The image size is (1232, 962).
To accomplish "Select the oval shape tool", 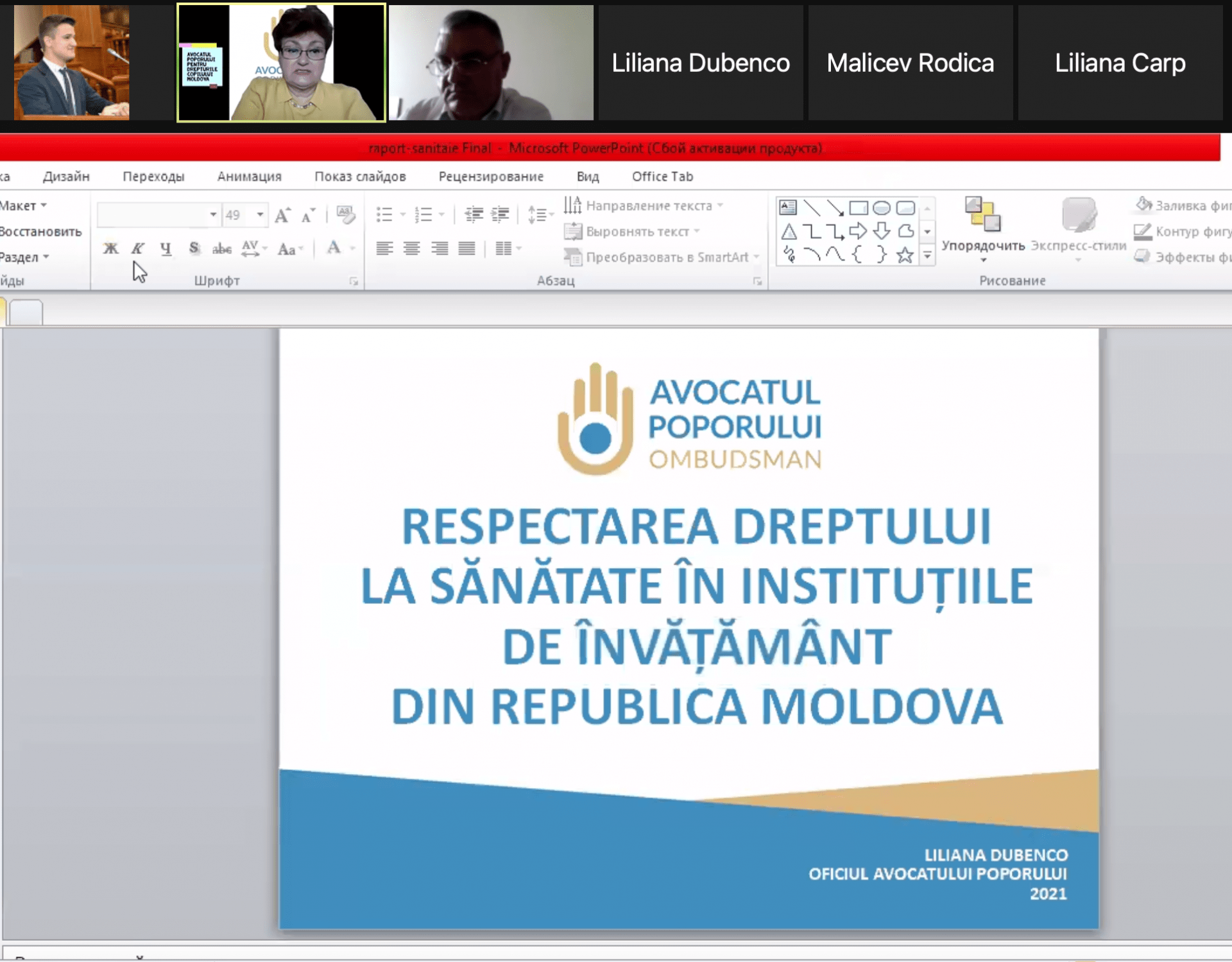I will coord(882,208).
